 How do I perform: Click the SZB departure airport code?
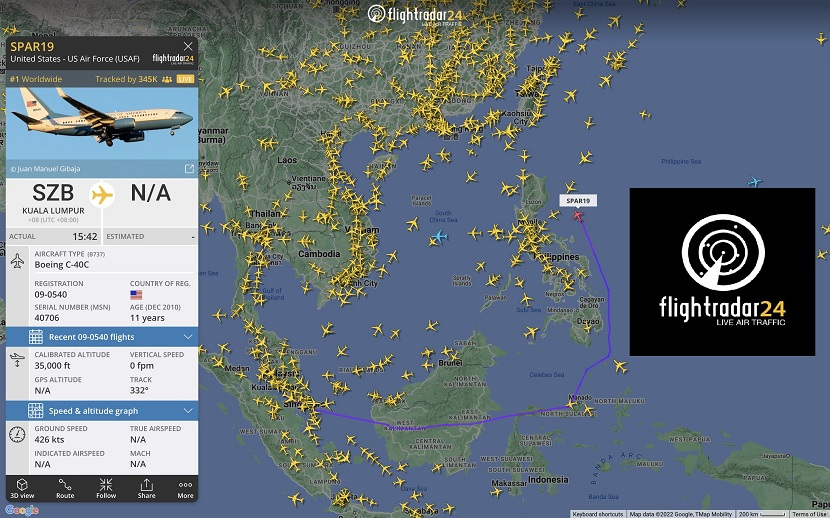click(x=53, y=193)
